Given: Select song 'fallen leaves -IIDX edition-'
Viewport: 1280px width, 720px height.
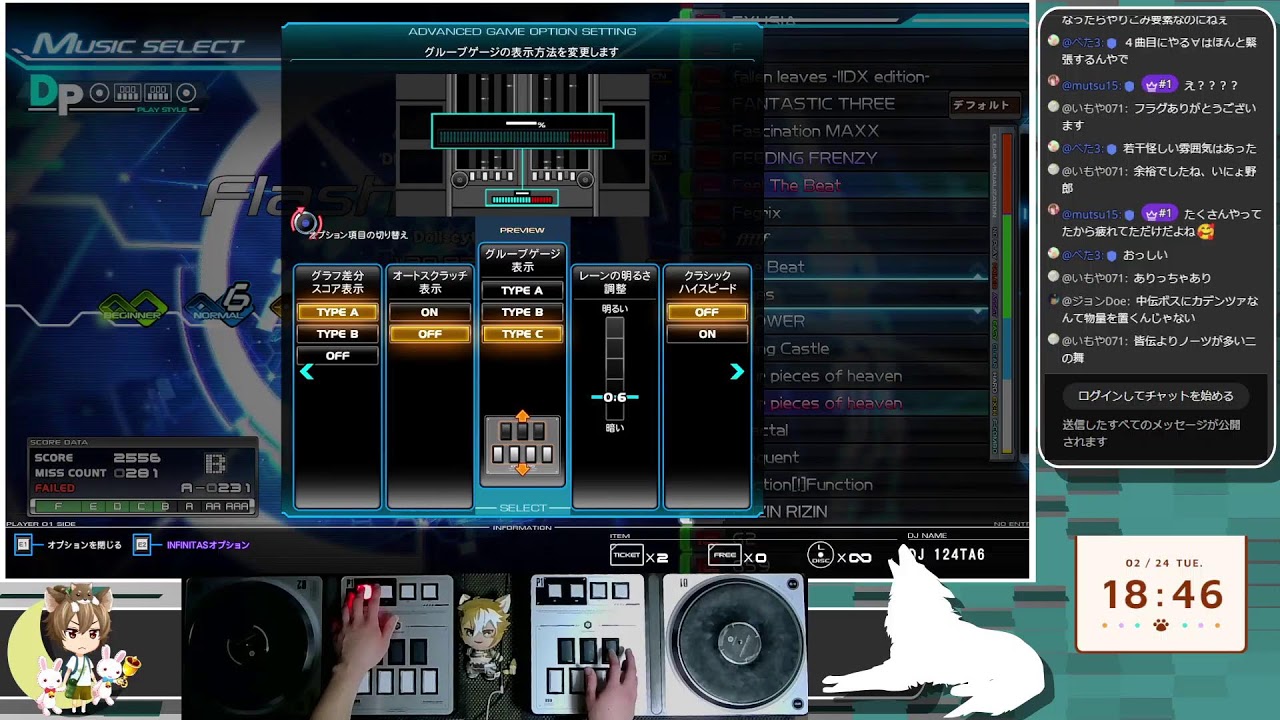Looking at the screenshot, I should click(831, 76).
